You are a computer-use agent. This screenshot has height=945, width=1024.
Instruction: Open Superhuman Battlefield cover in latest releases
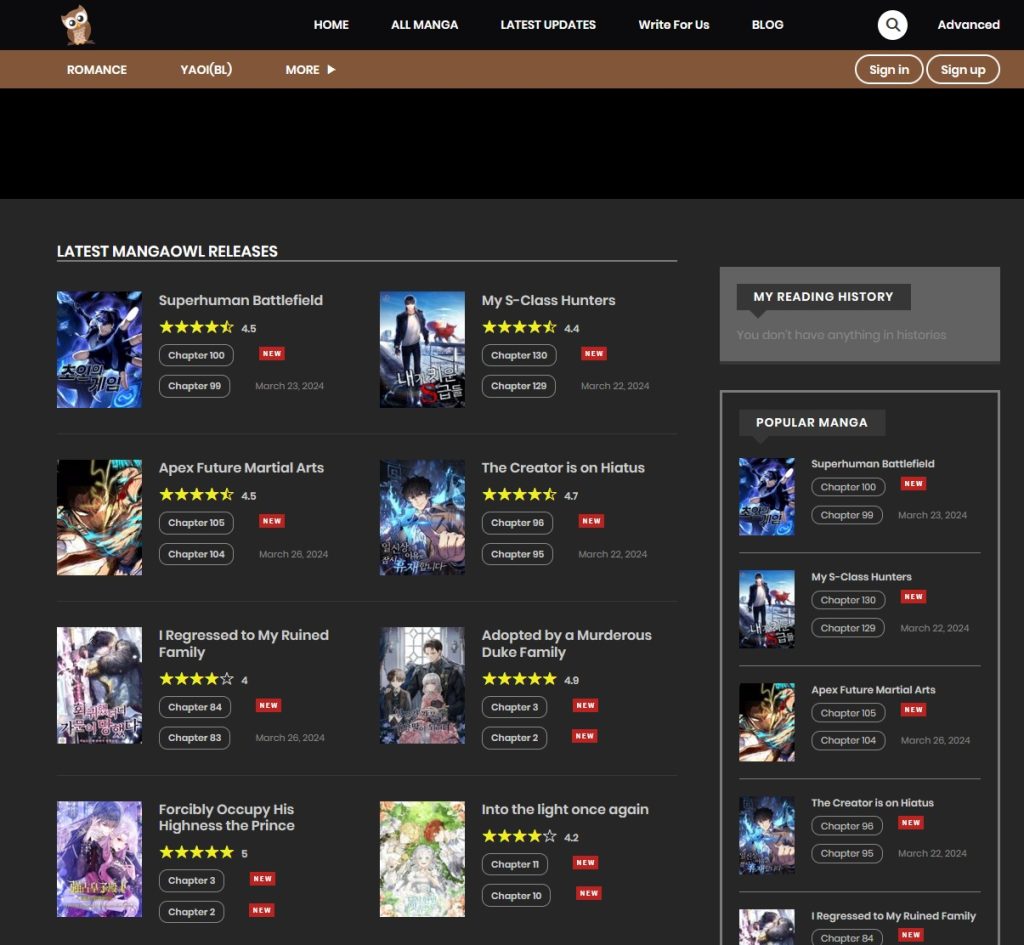click(x=99, y=349)
